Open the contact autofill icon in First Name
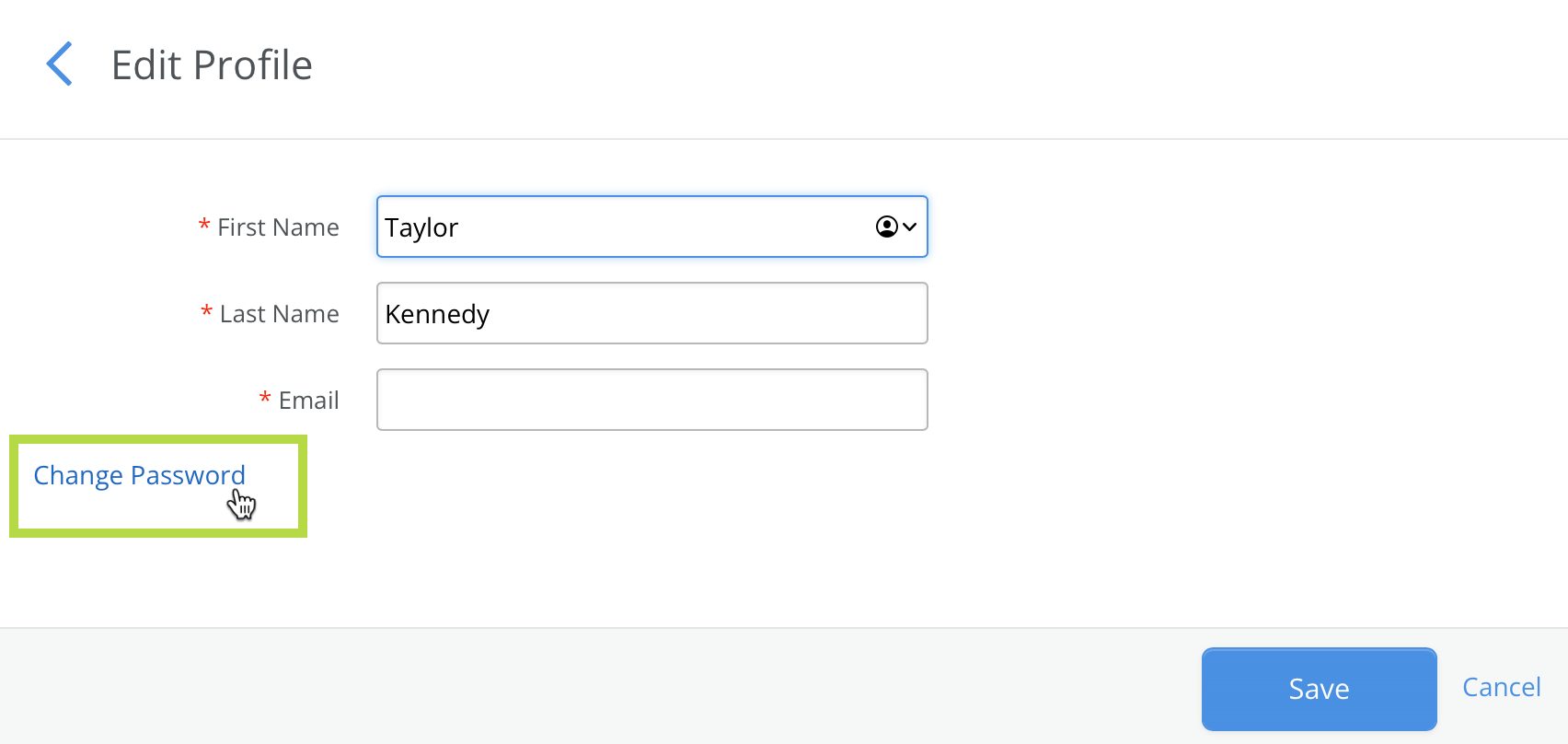 (886, 227)
